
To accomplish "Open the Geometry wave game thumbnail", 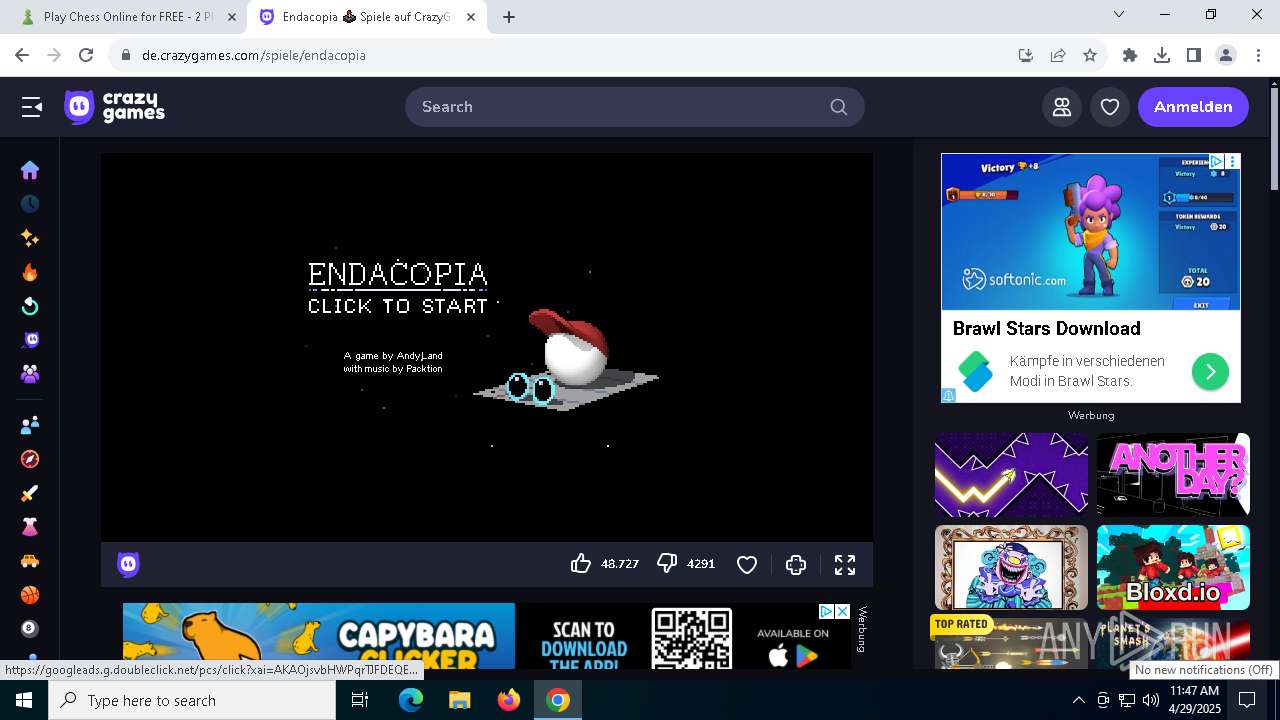I will (x=1011, y=475).
